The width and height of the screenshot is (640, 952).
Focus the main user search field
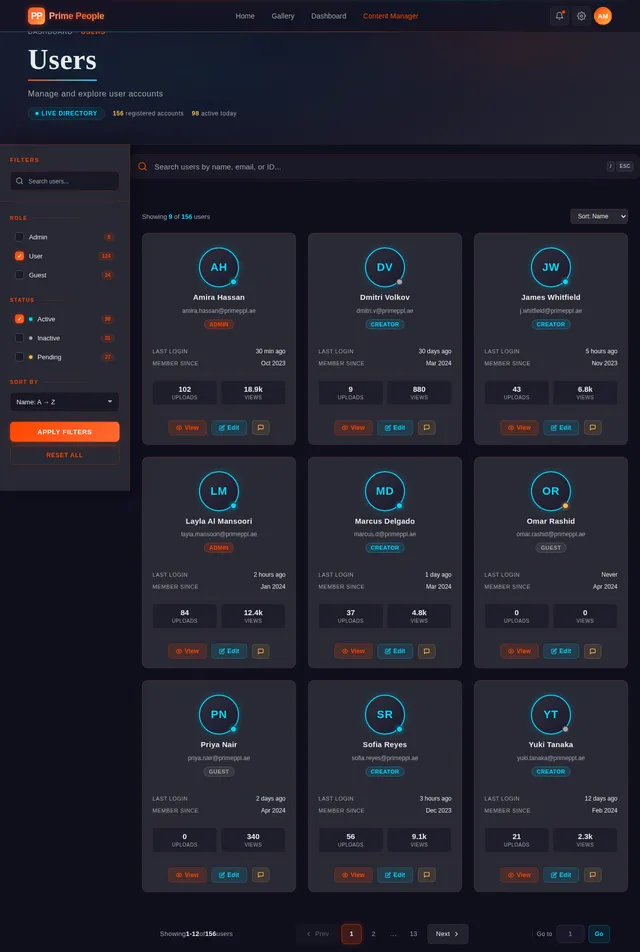[375, 167]
